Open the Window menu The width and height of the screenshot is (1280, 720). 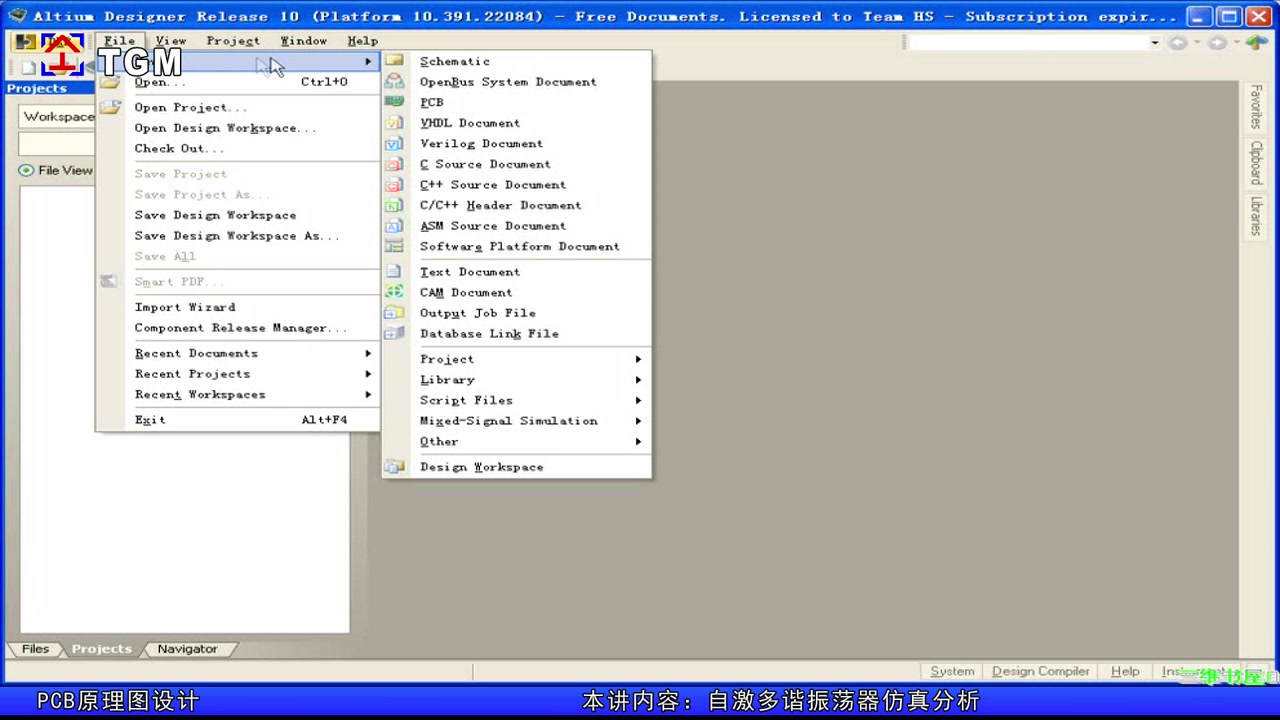point(303,41)
